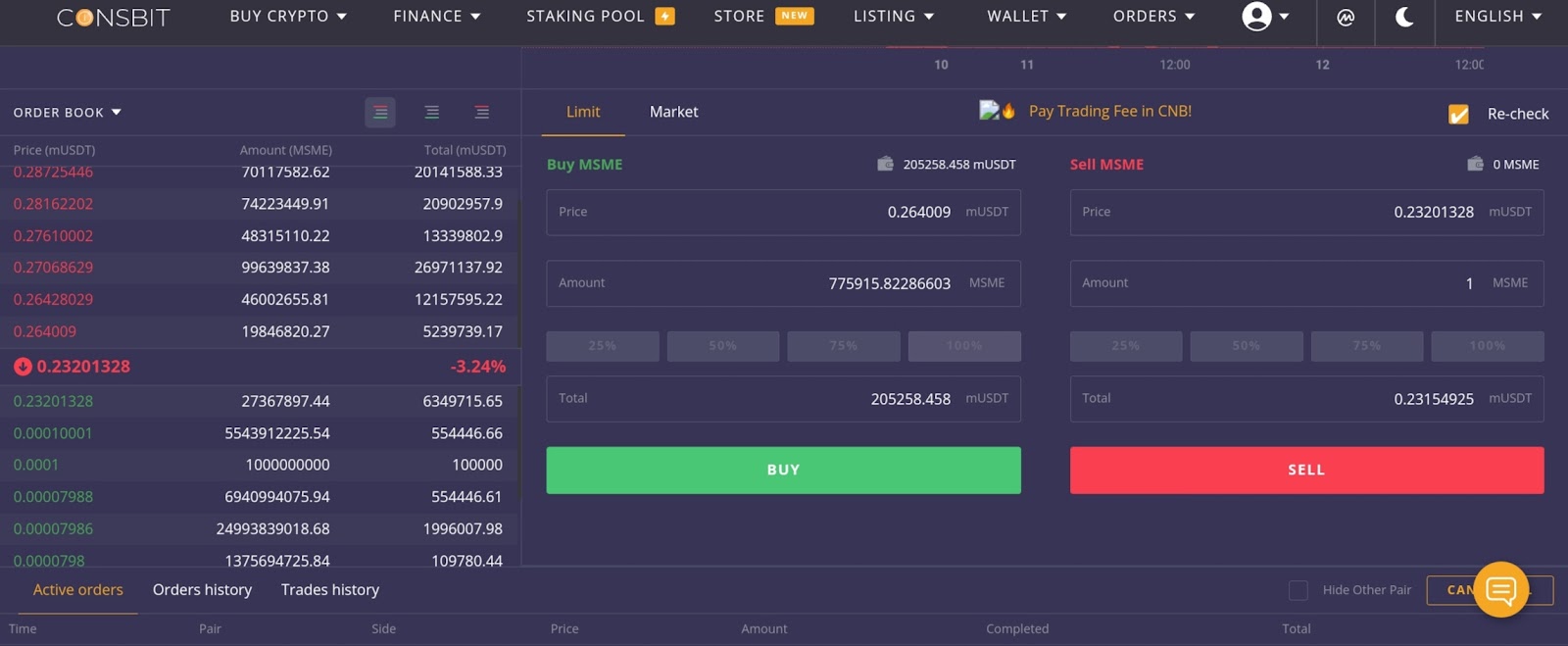Select the Trades history tab
The height and width of the screenshot is (646, 1568).
[x=330, y=590]
